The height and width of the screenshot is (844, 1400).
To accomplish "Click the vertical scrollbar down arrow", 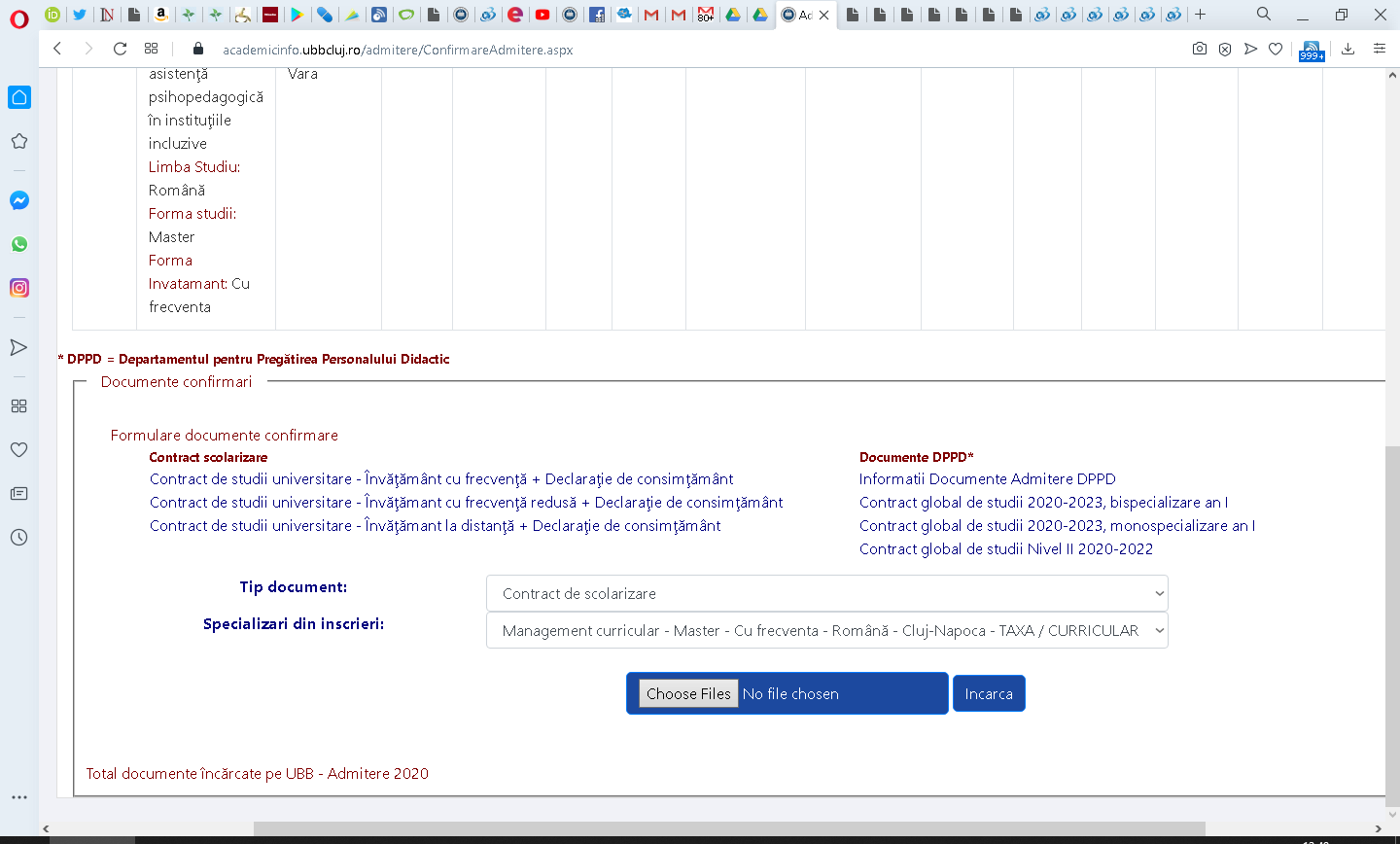I will pyautogui.click(x=1392, y=815).
